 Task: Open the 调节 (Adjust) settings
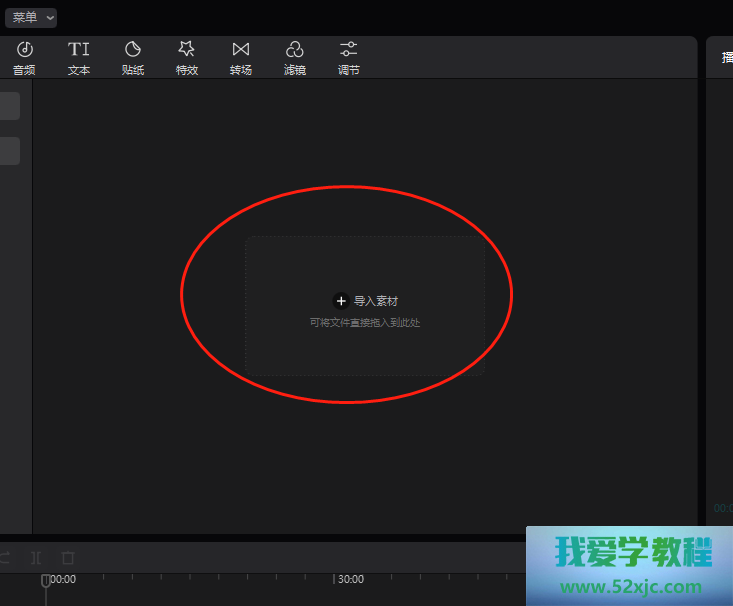coord(348,58)
